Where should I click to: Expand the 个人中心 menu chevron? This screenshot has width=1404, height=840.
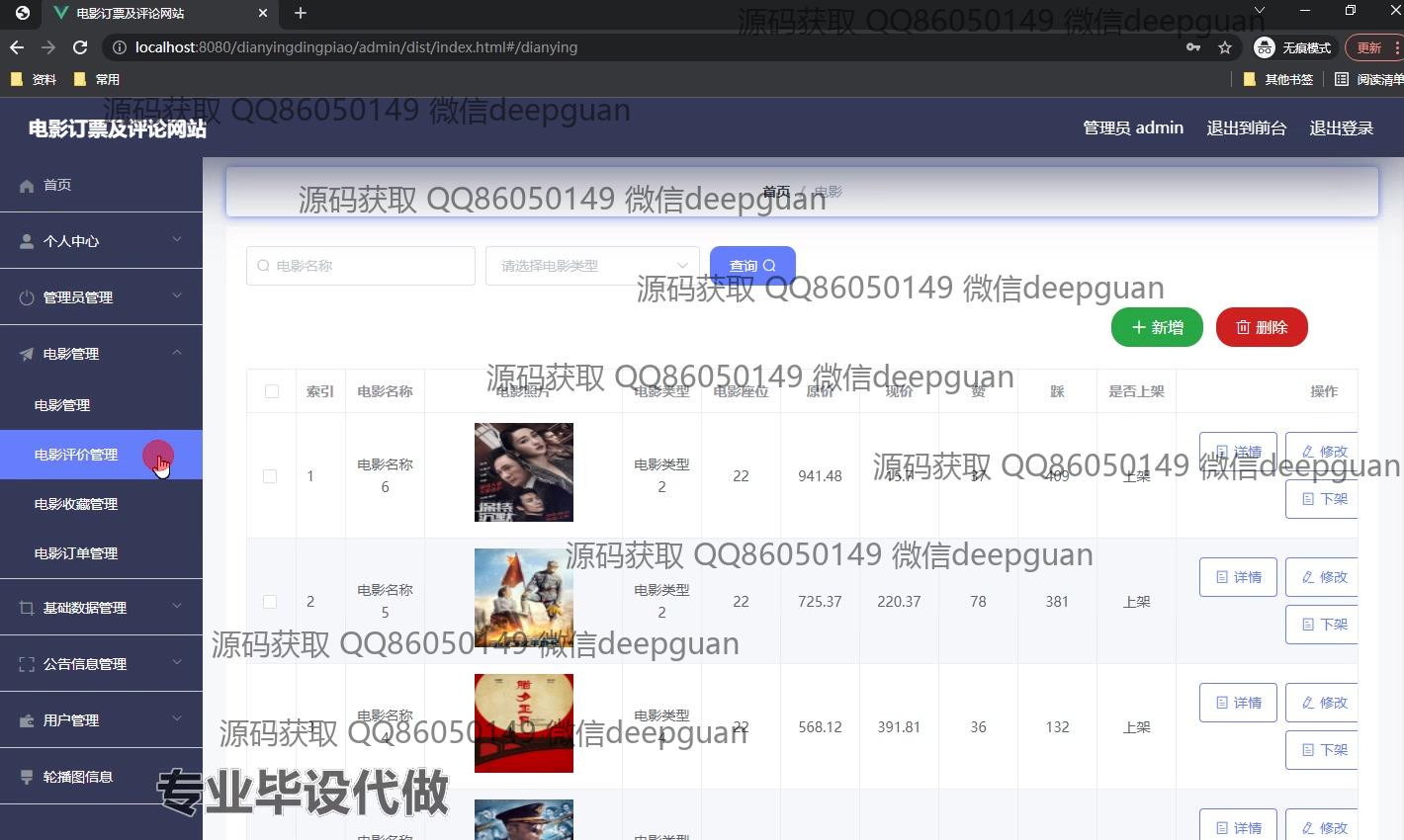177,239
